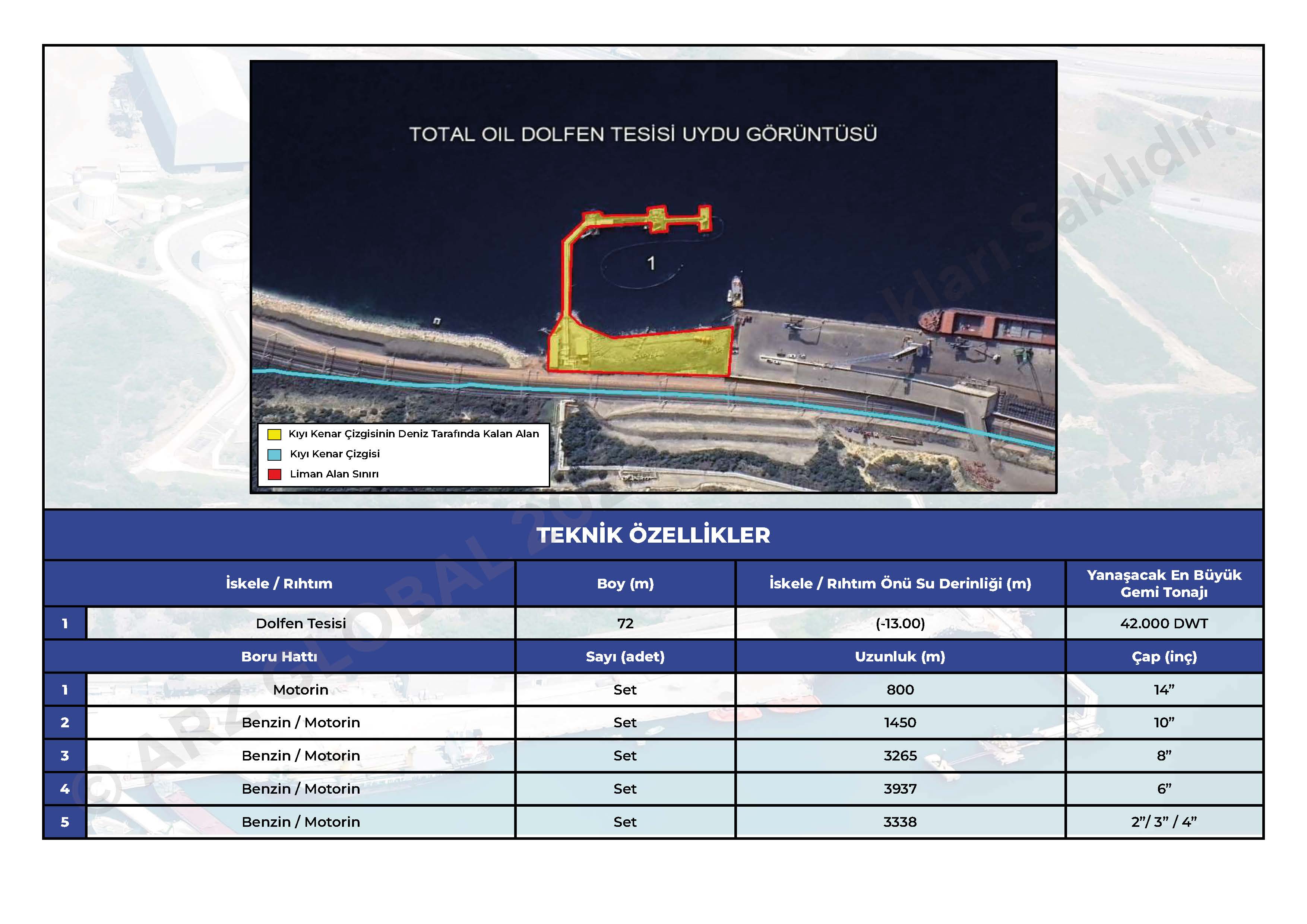The image size is (1307, 924).
Task: Select the '(-13.00)' depth cell
Action: 900,623
